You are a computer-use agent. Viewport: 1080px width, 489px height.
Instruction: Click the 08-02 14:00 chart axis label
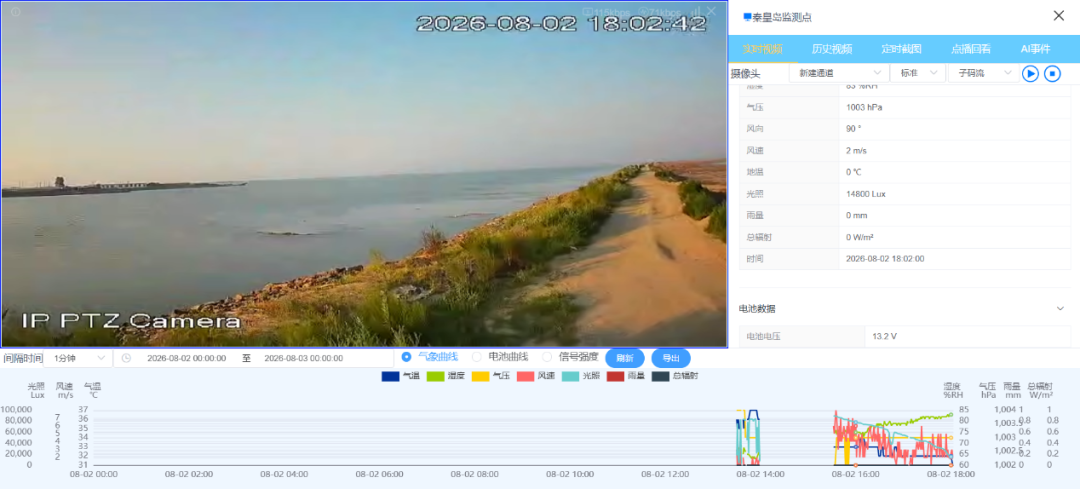760,474
